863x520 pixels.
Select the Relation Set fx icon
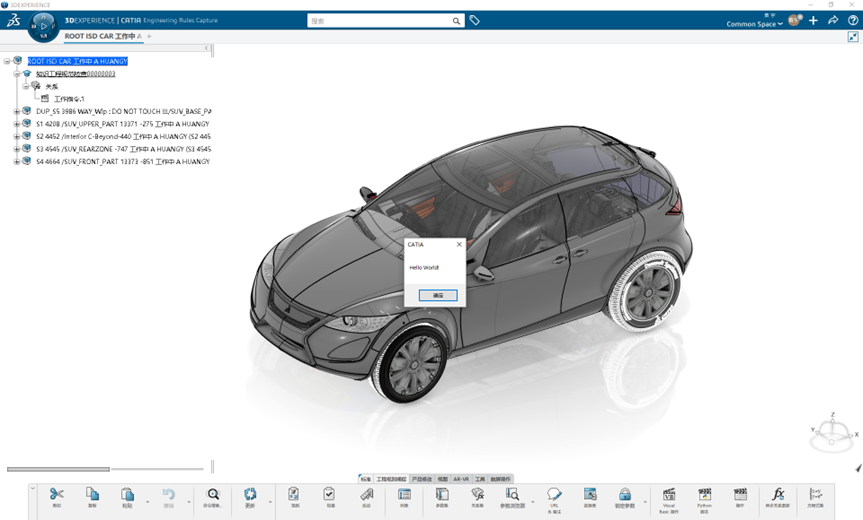click(477, 494)
